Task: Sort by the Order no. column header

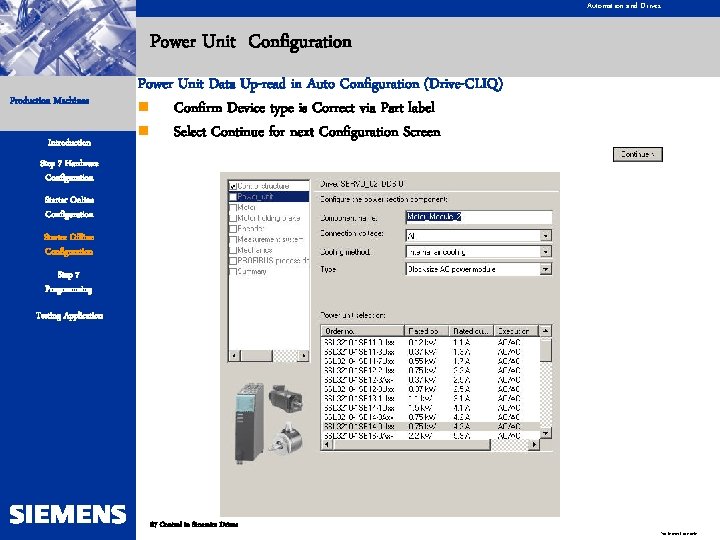Action: click(362, 331)
